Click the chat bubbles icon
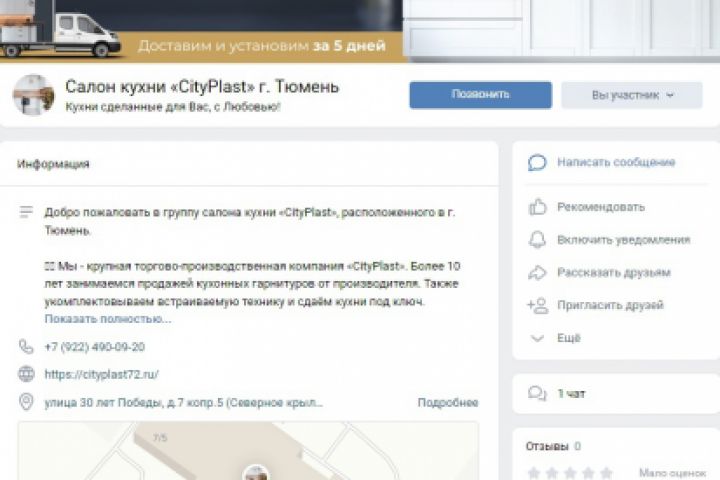This screenshot has width=720, height=480. (537, 394)
